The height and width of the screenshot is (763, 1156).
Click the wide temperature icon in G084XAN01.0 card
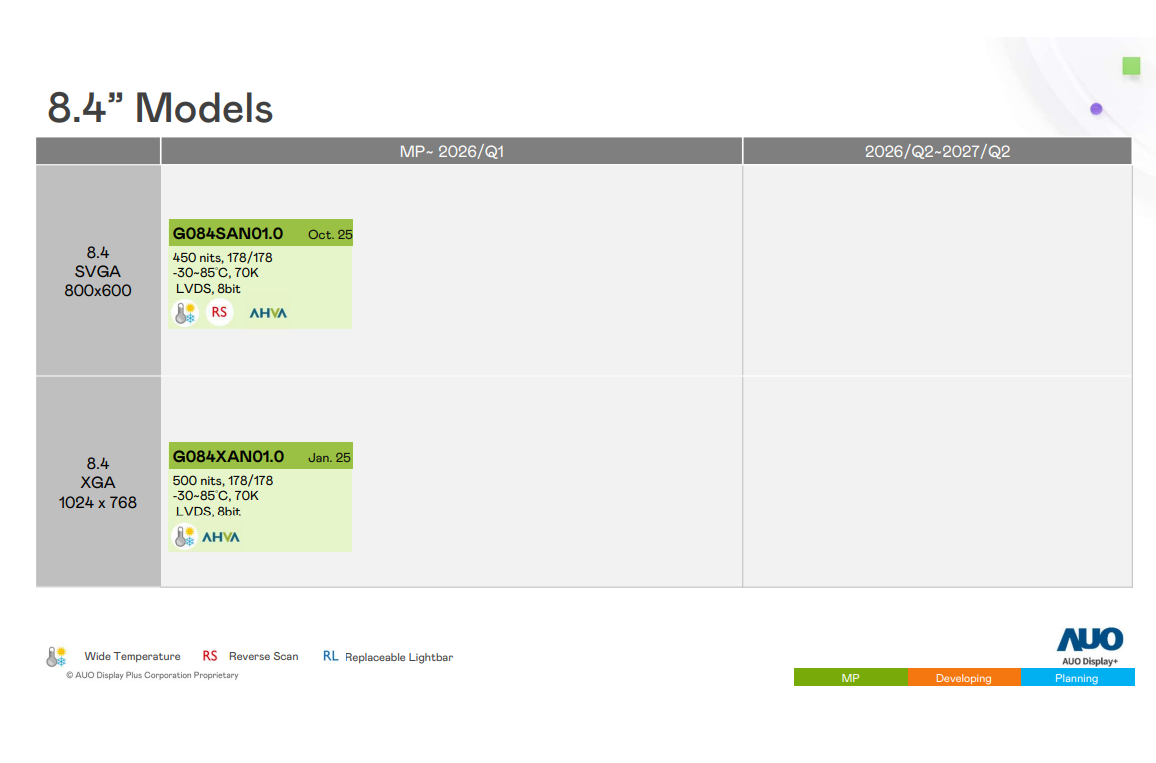(184, 537)
